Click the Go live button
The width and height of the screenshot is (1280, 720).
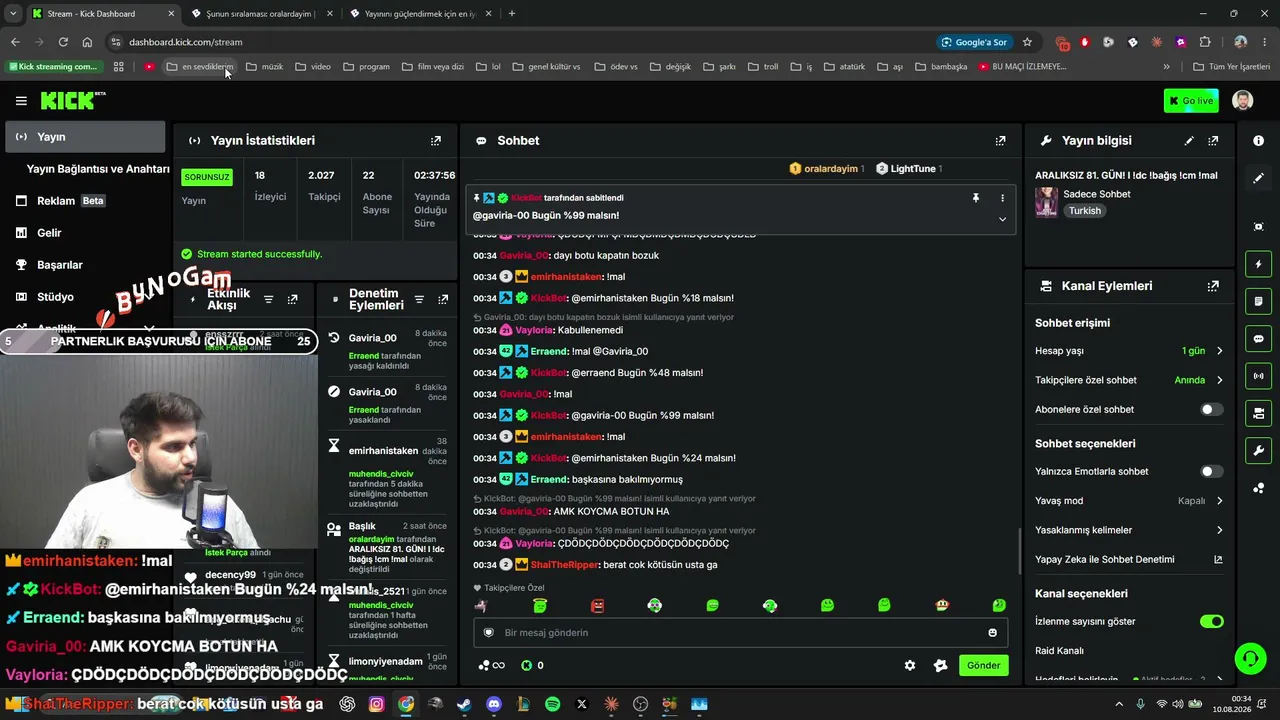coord(1191,101)
